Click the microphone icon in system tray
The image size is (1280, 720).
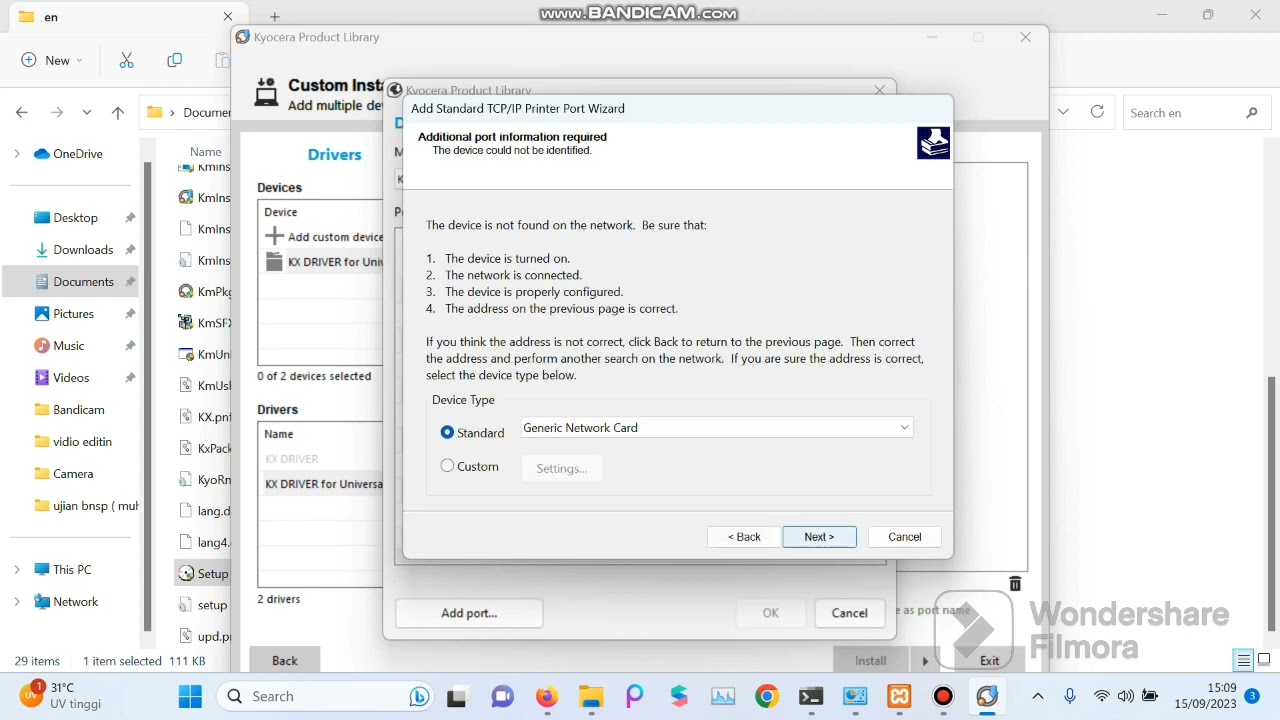(1070, 697)
